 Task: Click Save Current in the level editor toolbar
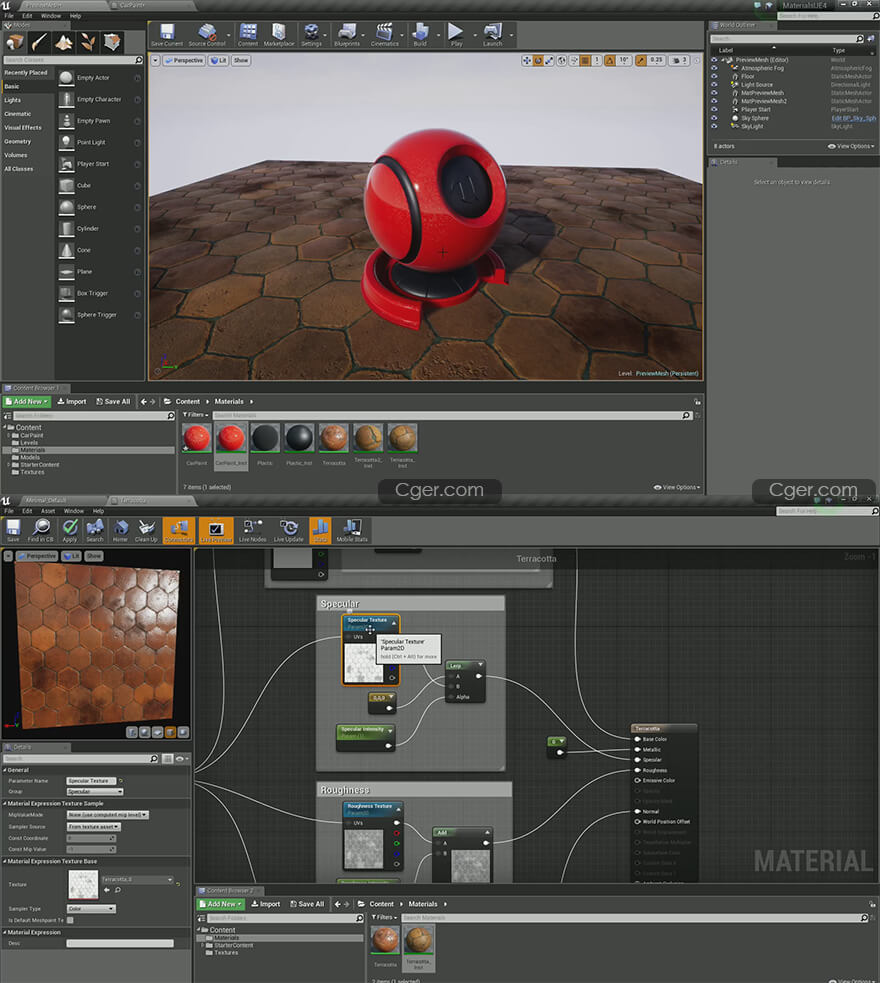(x=167, y=35)
